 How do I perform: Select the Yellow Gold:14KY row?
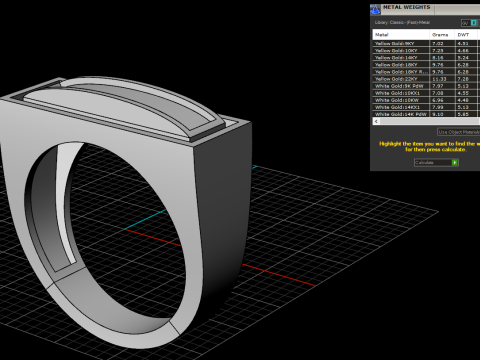[426, 57]
